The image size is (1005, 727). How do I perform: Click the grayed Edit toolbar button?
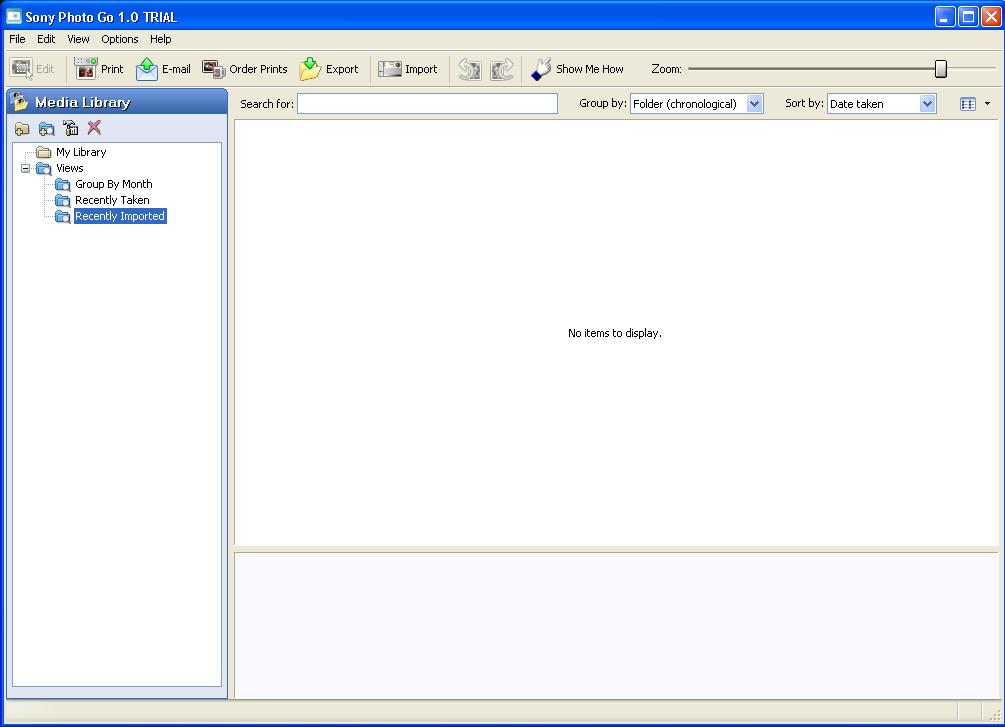[33, 69]
